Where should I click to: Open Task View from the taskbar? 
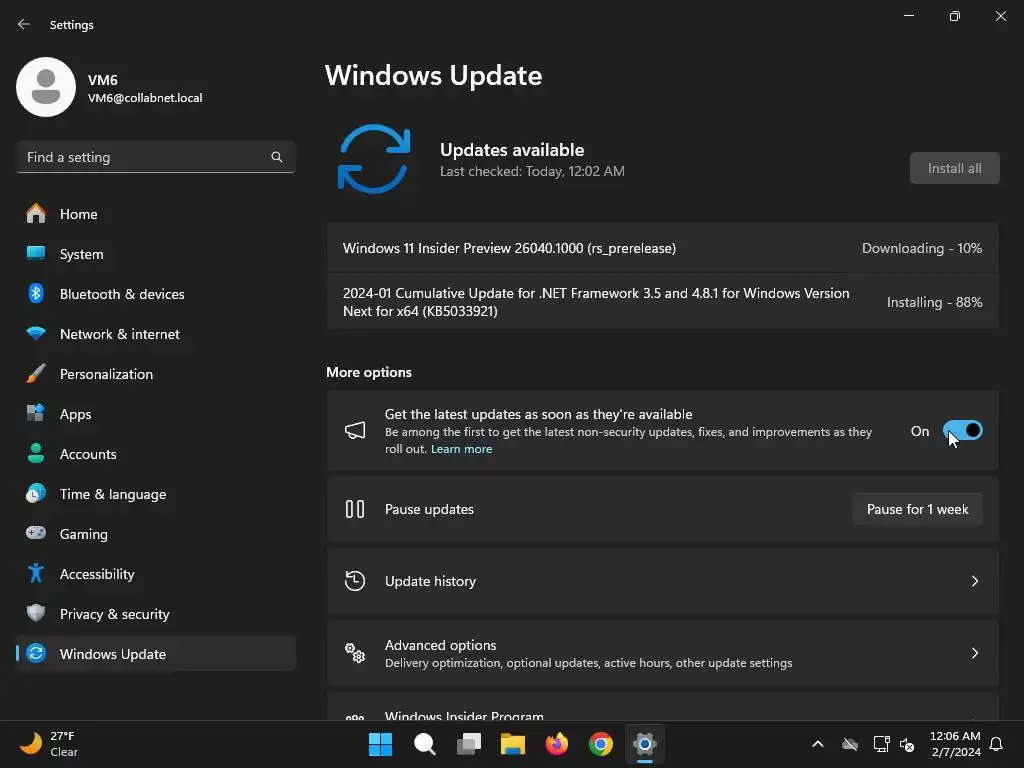click(468, 744)
